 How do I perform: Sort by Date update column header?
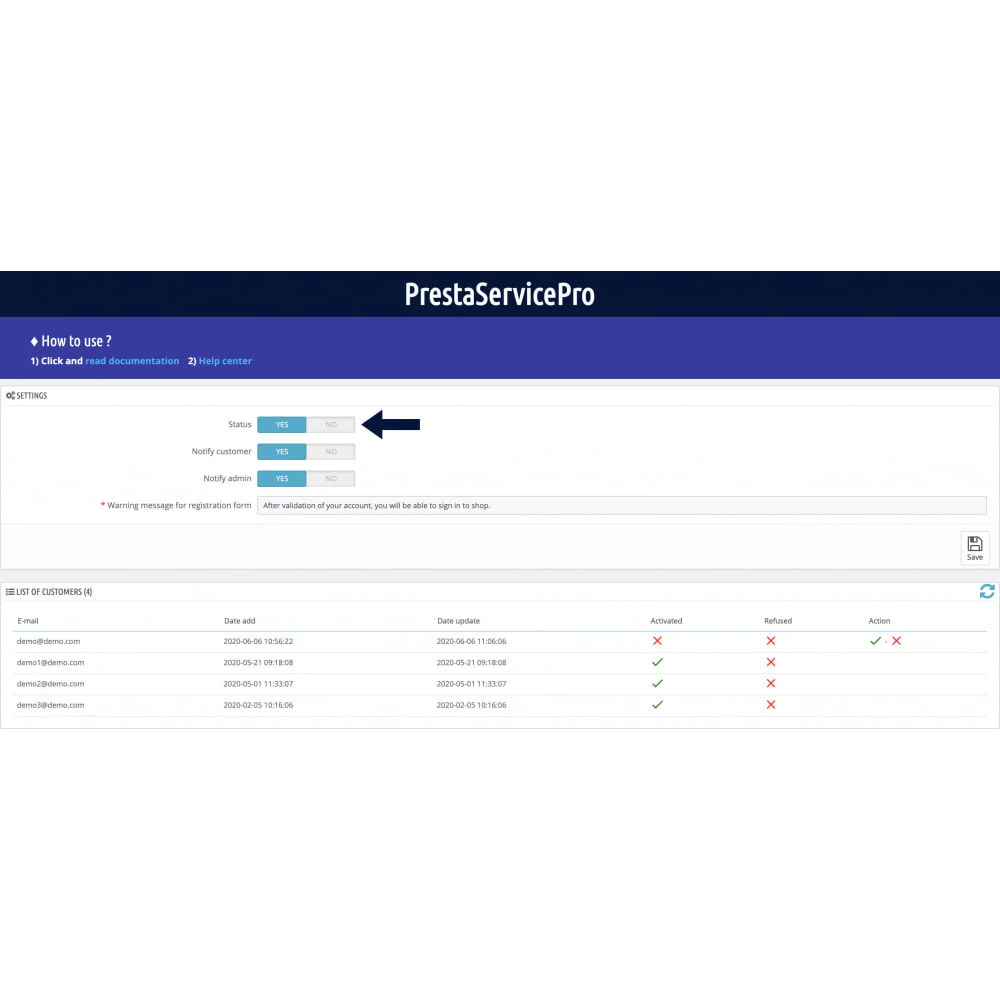pyautogui.click(x=459, y=621)
